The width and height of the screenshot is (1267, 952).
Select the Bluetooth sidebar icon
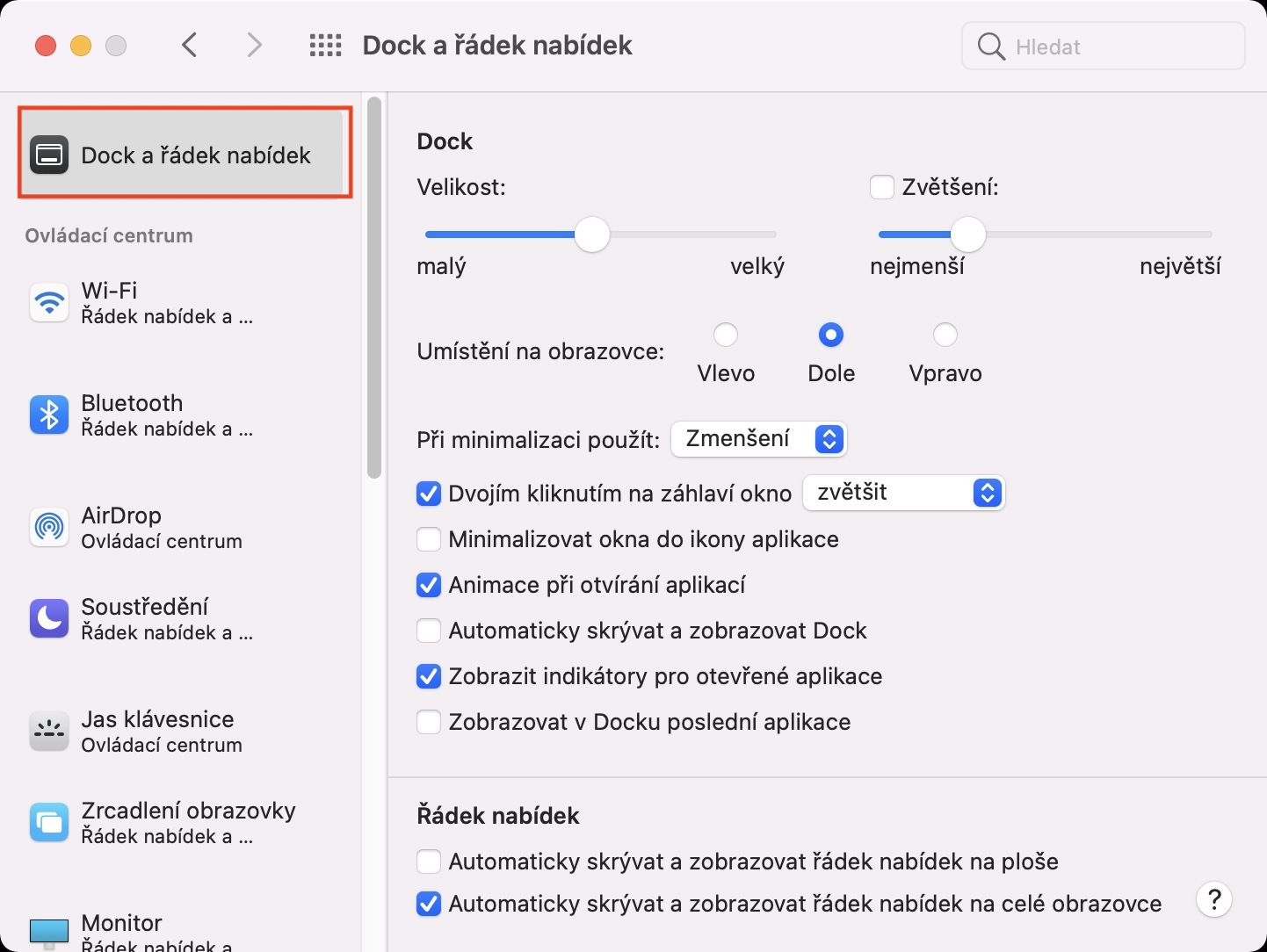pyautogui.click(x=49, y=415)
